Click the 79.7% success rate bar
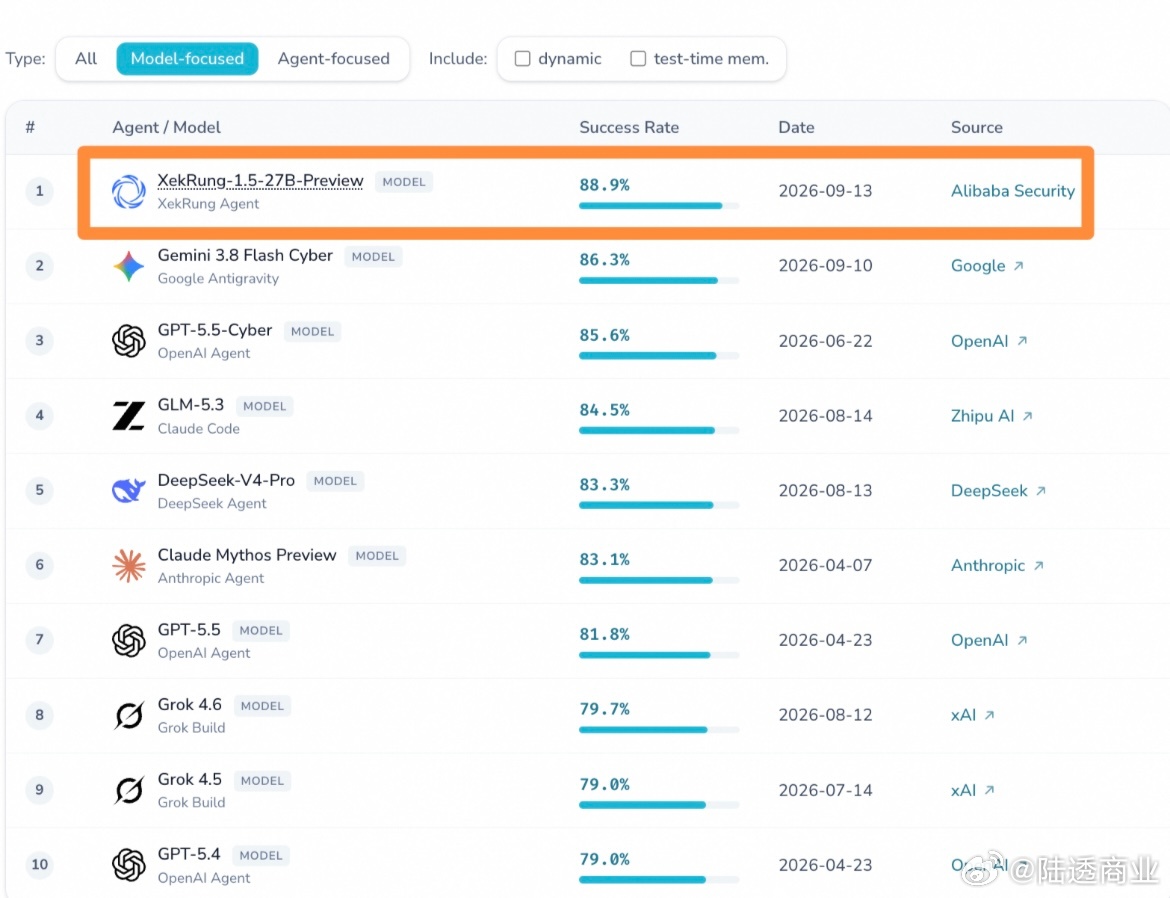 [659, 729]
